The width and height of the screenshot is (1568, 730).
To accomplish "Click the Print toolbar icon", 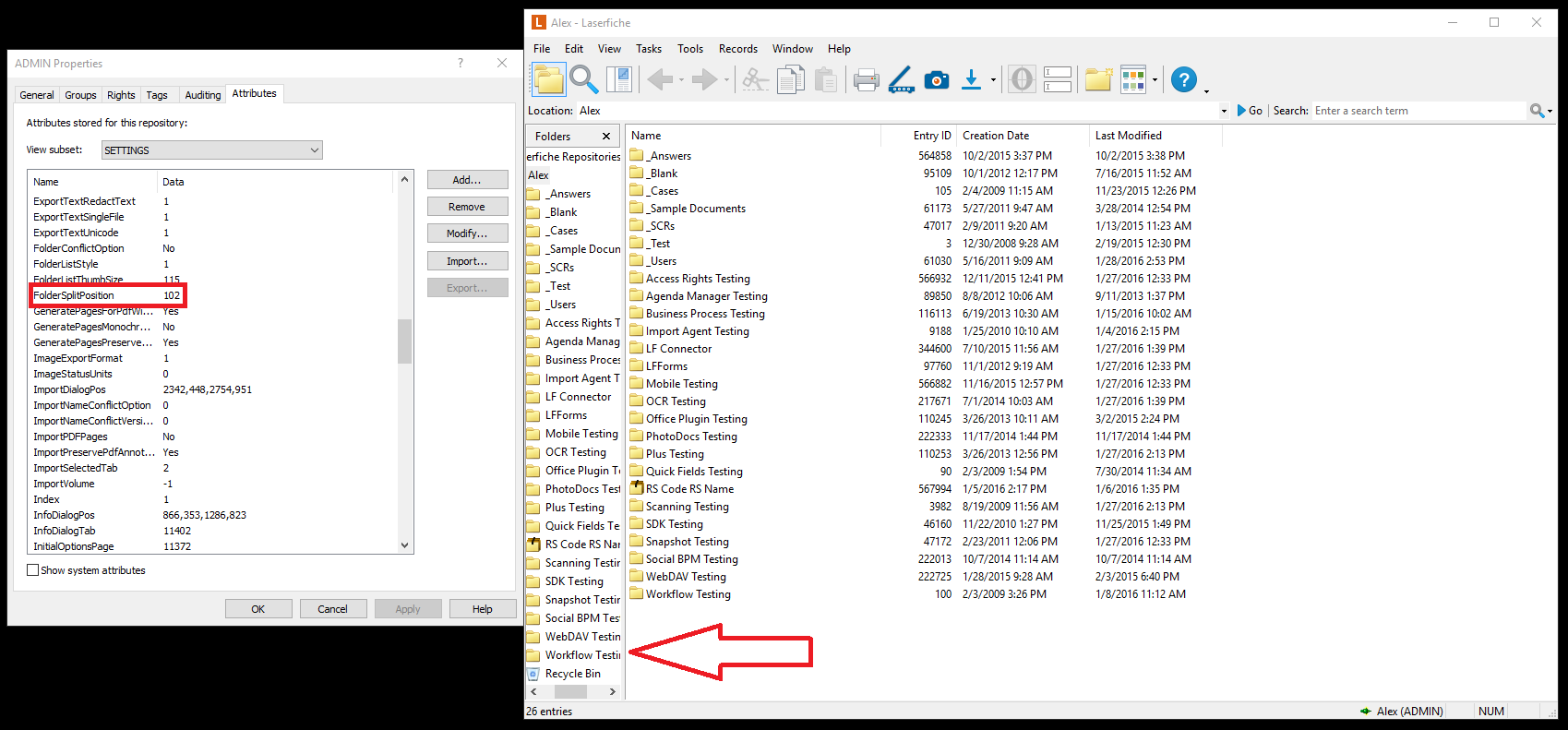I will 866,80.
